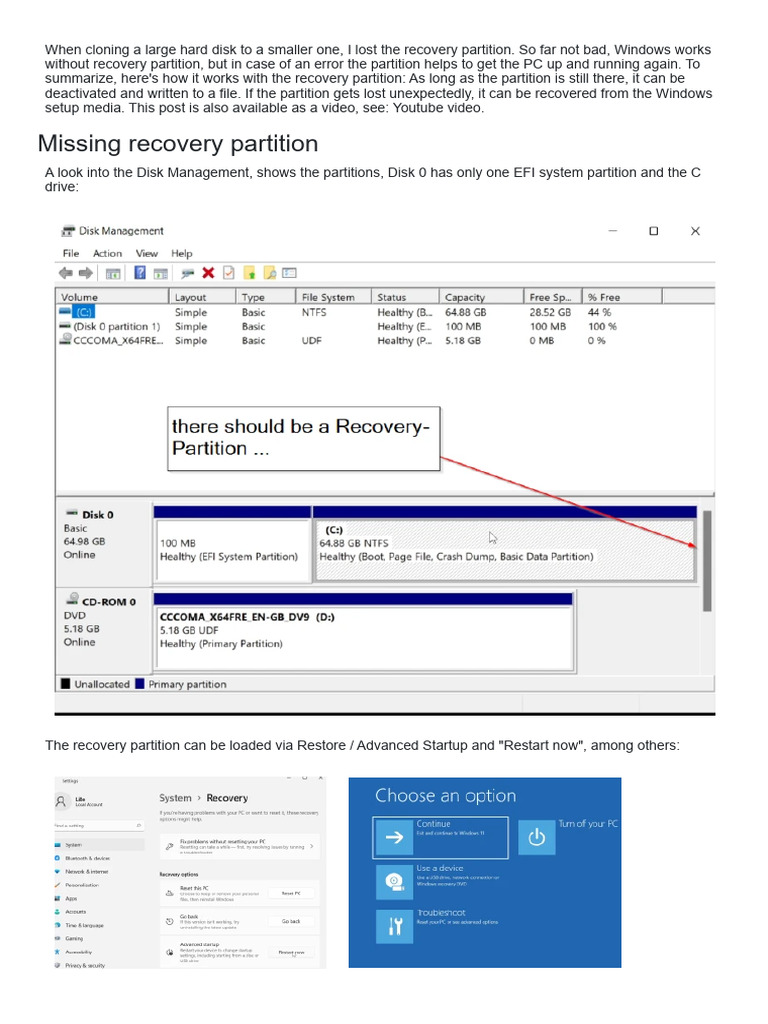
Task: Click the Continue option label
Action: [x=433, y=824]
